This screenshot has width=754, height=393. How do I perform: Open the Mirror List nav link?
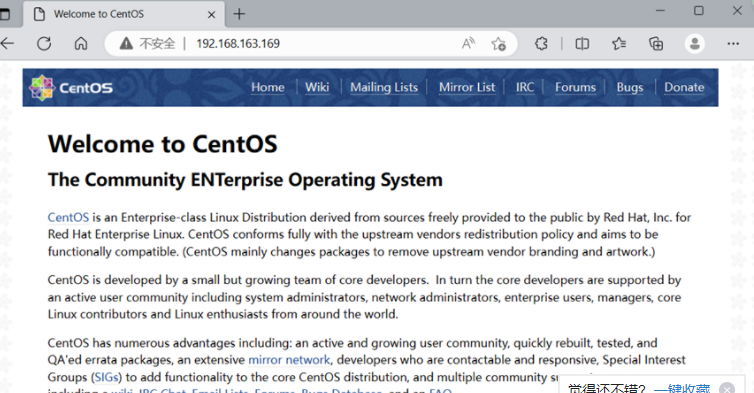pos(466,88)
